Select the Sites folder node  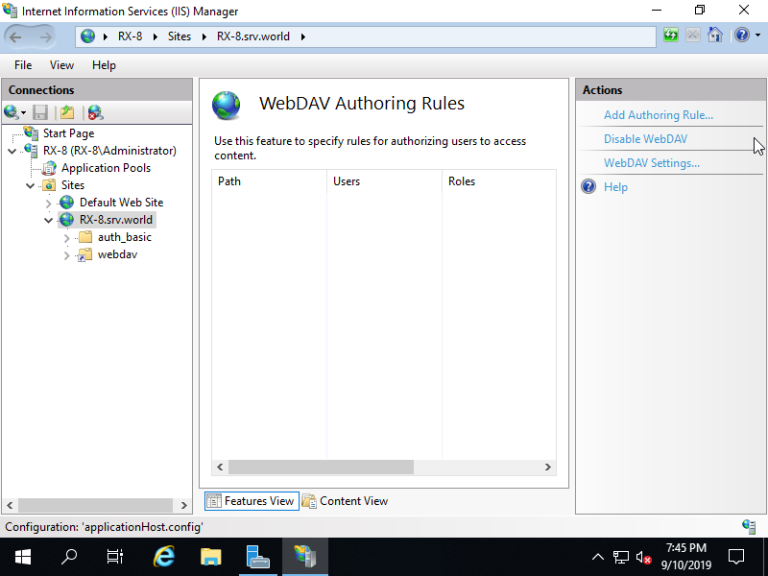[72, 185]
